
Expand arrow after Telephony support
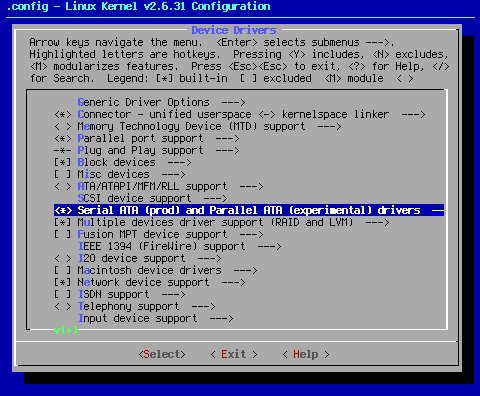[203, 306]
